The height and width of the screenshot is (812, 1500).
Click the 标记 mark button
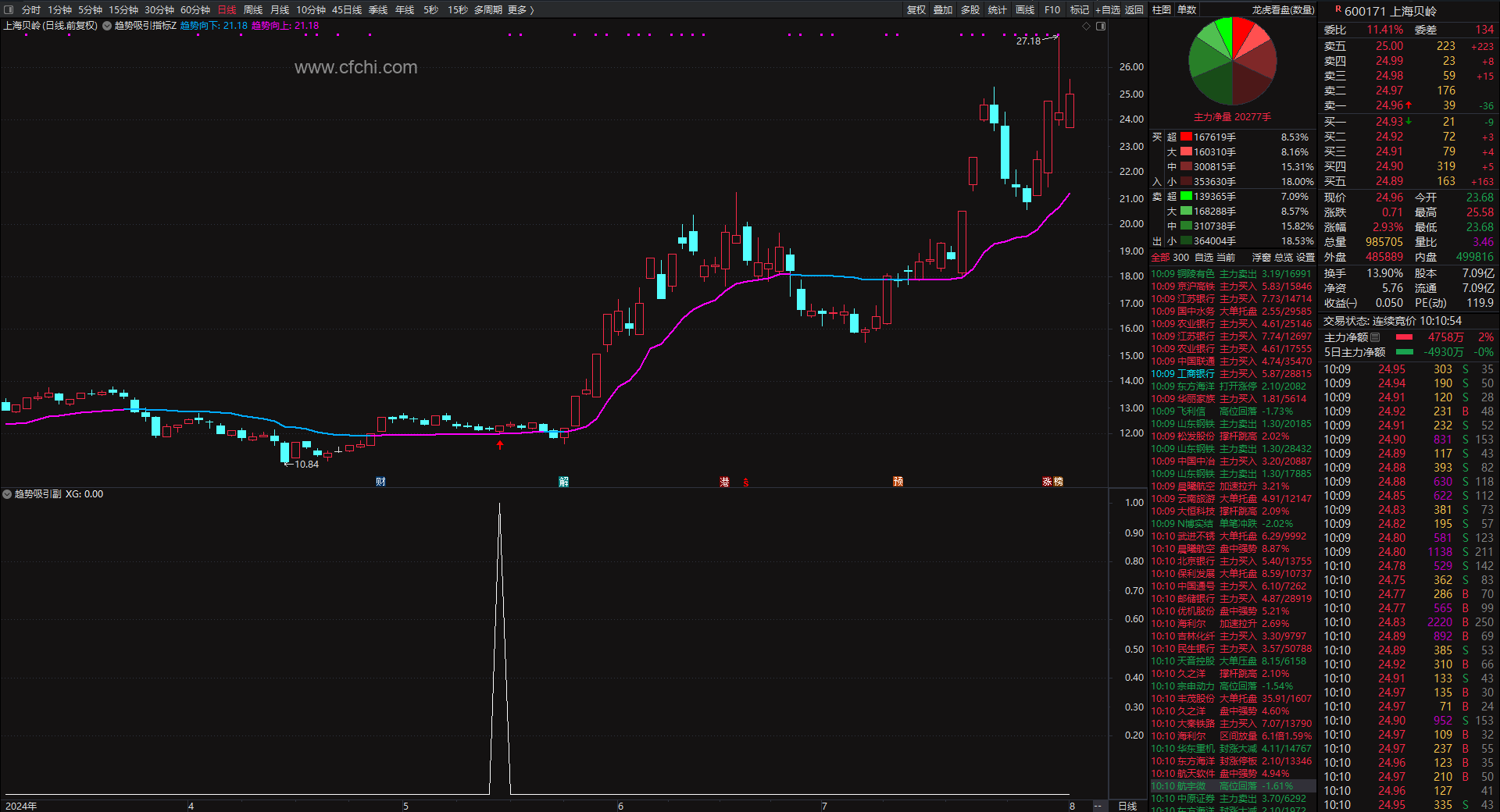coord(1080,10)
